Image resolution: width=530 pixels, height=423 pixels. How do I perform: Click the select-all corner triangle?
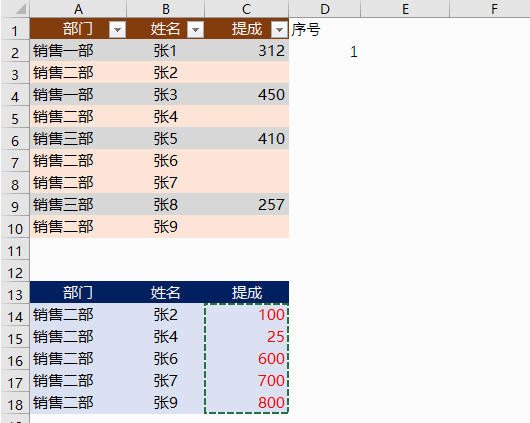click(16, 9)
